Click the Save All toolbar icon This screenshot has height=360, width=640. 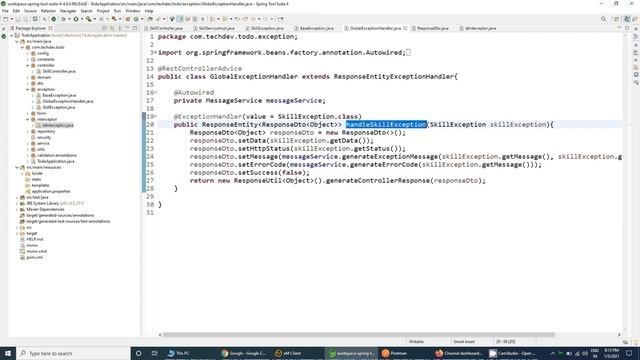coord(26,19)
